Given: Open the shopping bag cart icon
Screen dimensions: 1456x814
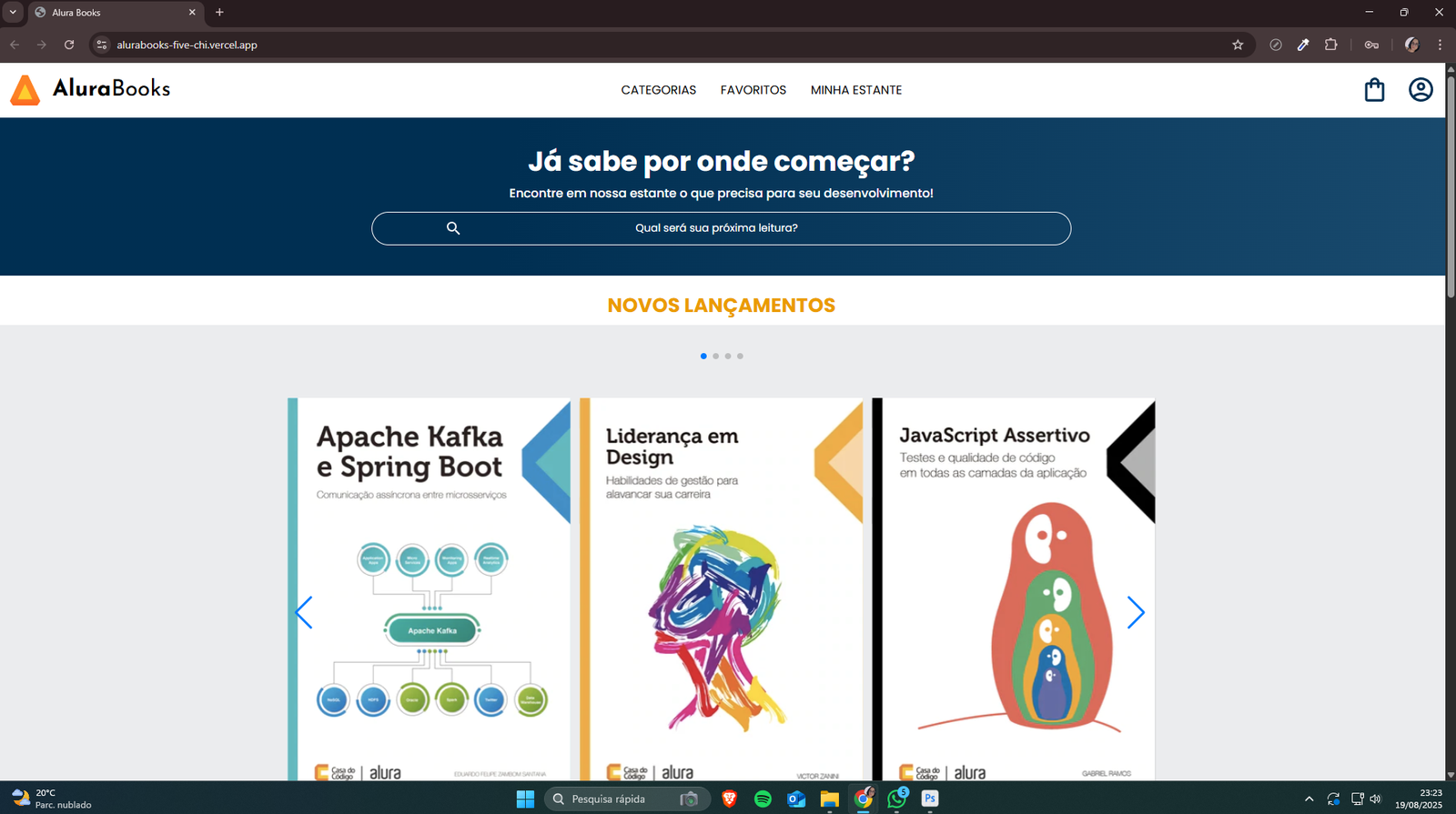Looking at the screenshot, I should (1374, 90).
